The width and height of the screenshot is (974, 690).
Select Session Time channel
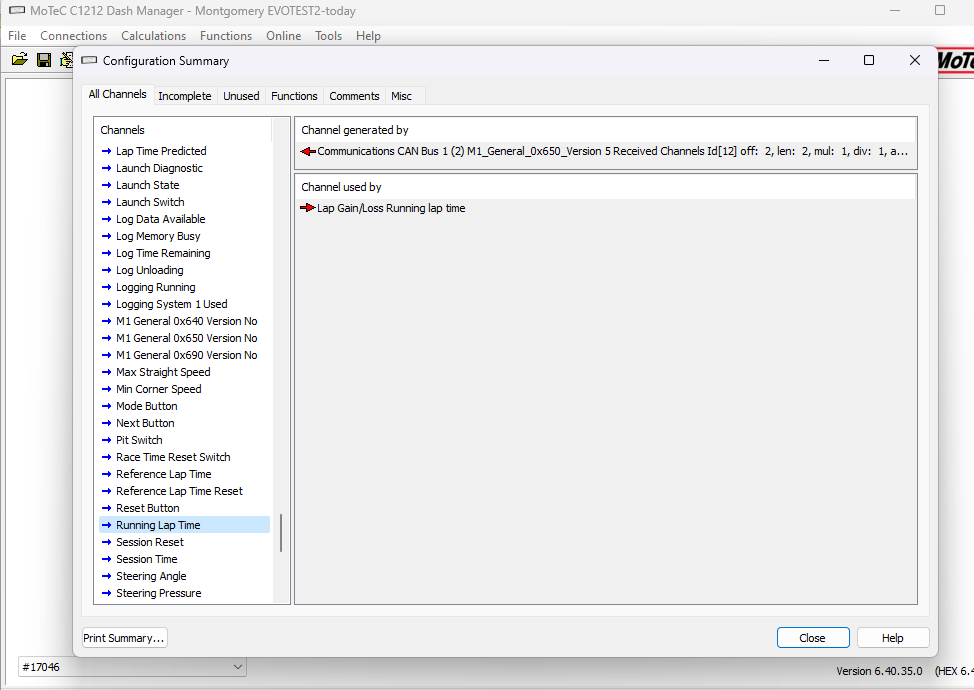point(147,559)
